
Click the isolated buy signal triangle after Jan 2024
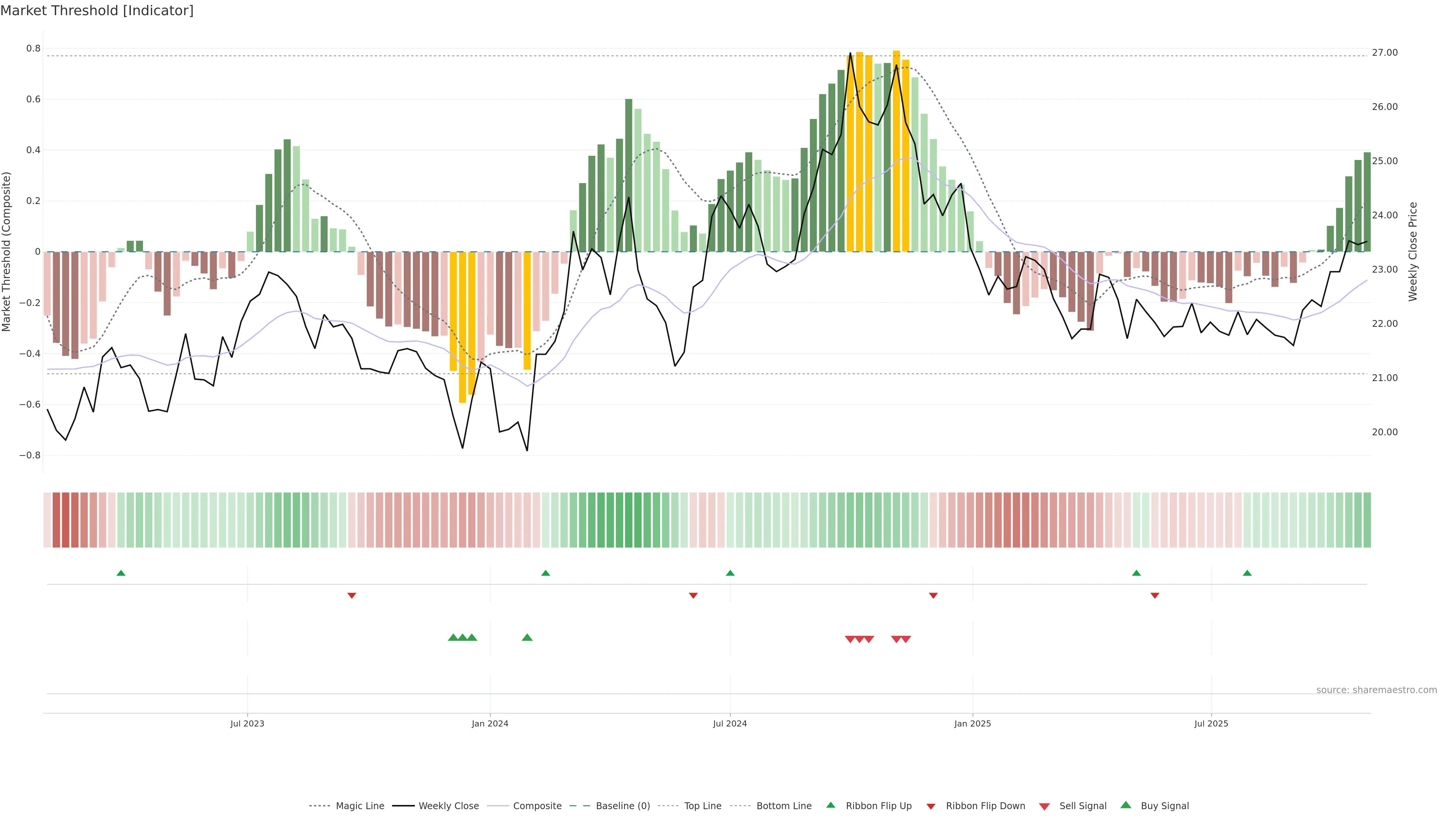pos(527,637)
